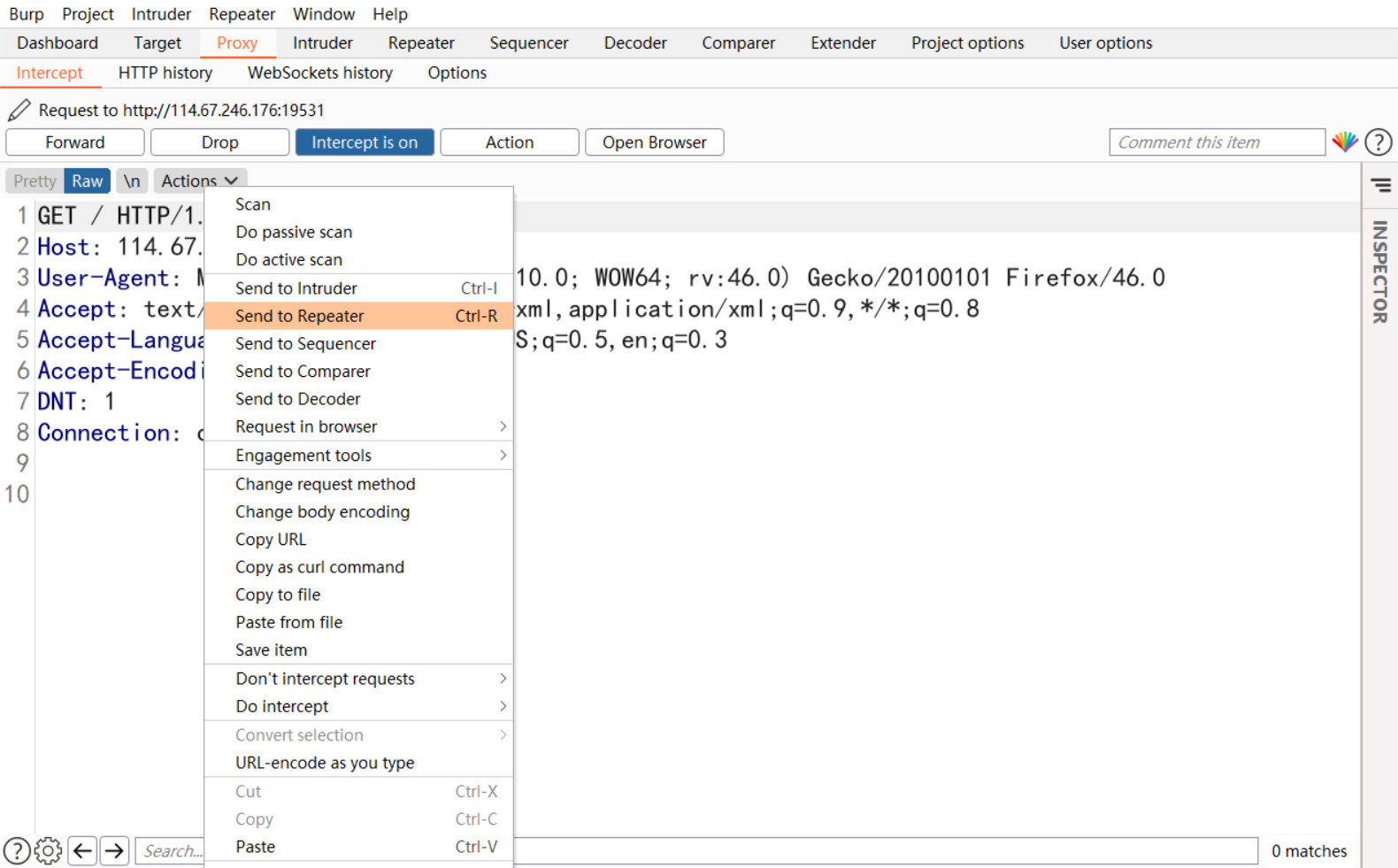Choose Send to Sequencer

tap(358, 343)
